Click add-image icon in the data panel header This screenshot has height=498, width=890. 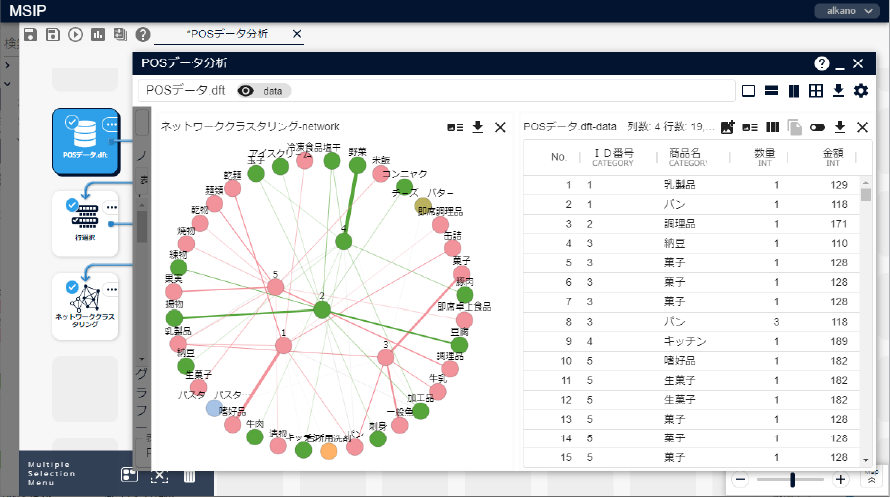point(728,127)
